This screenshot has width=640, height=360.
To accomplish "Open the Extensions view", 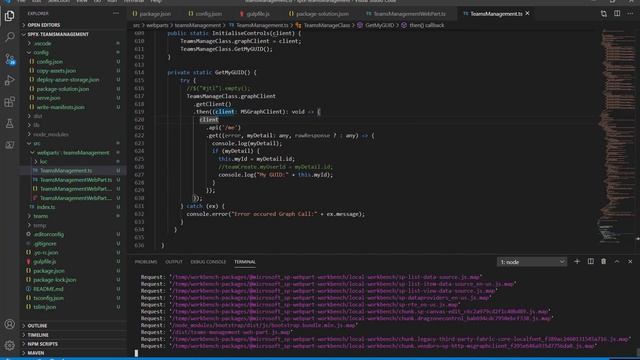I will [x=9, y=102].
